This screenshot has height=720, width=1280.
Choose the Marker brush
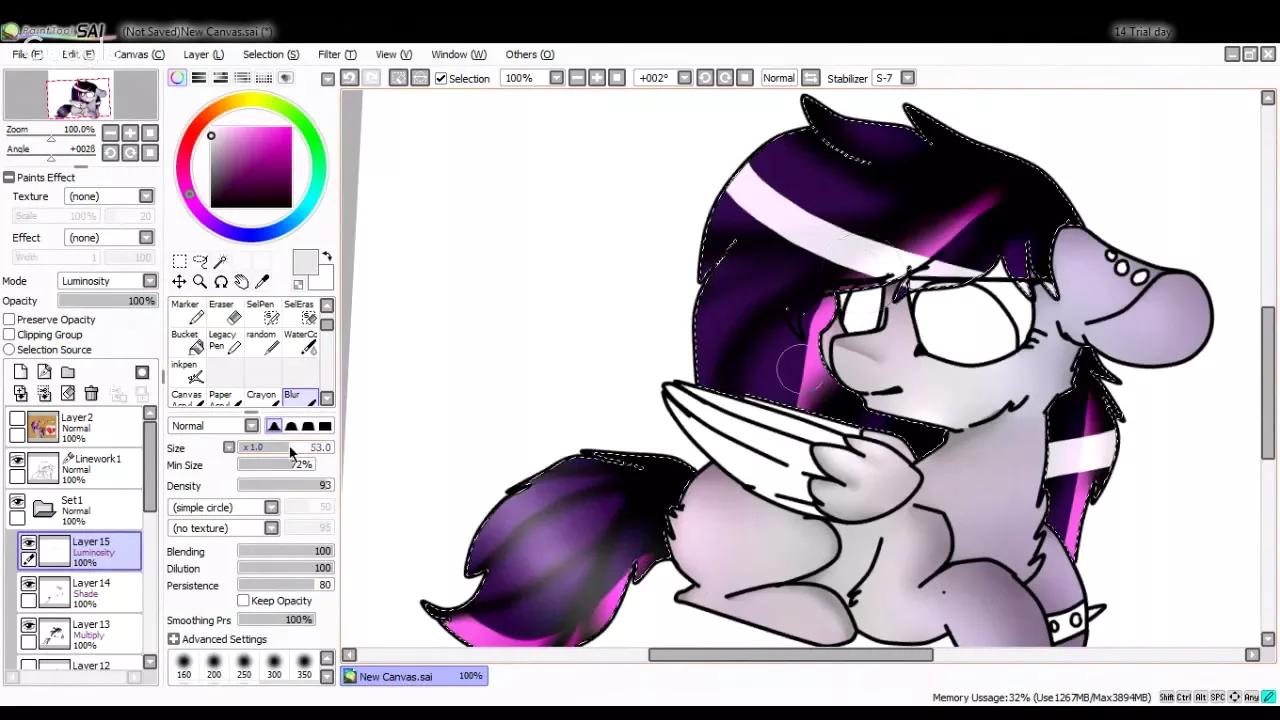[186, 312]
